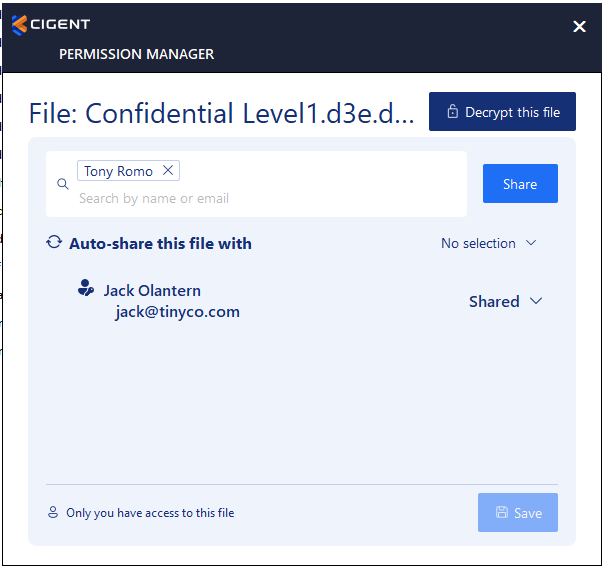Click the Decrypt this file button

point(502,112)
